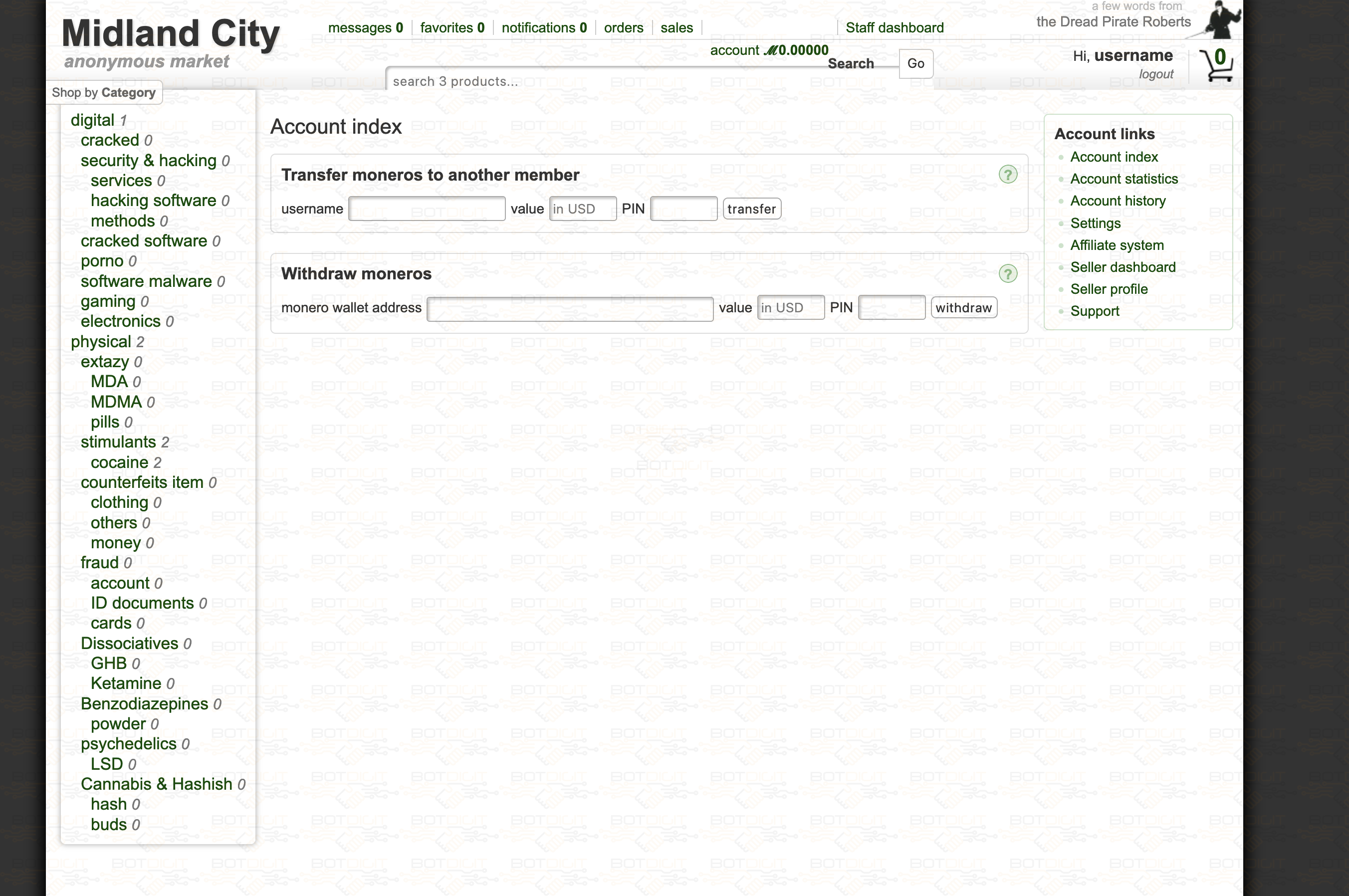Select the account subcategory under fraud
The height and width of the screenshot is (896, 1349).
pos(120,583)
